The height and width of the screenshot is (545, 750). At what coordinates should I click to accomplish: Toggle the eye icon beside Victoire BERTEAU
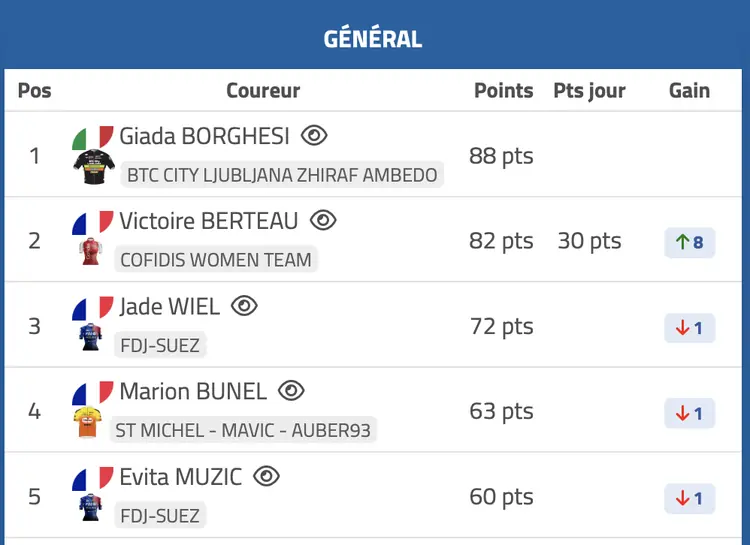[x=323, y=221]
